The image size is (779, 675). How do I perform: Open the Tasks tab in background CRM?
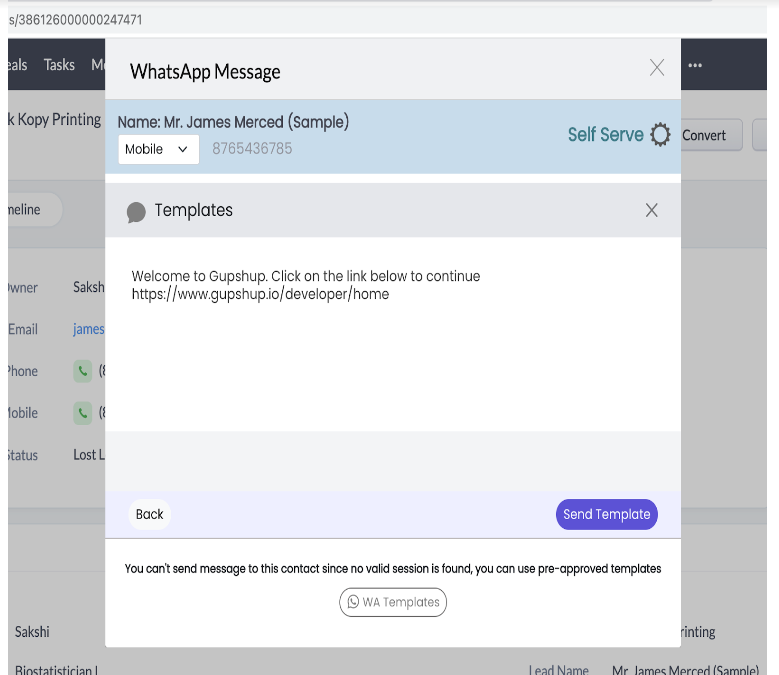click(59, 65)
